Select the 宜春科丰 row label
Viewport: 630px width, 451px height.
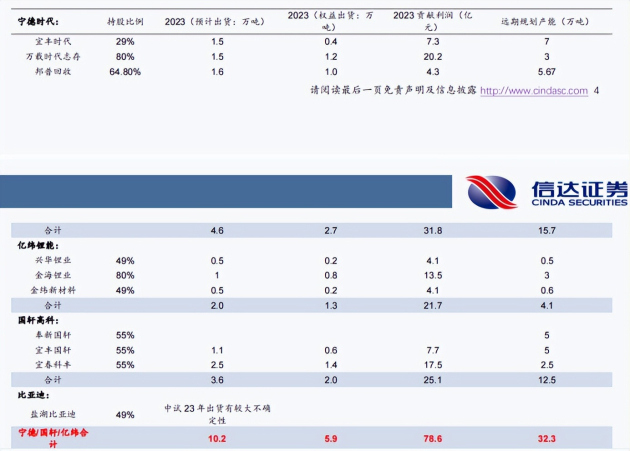(53, 365)
